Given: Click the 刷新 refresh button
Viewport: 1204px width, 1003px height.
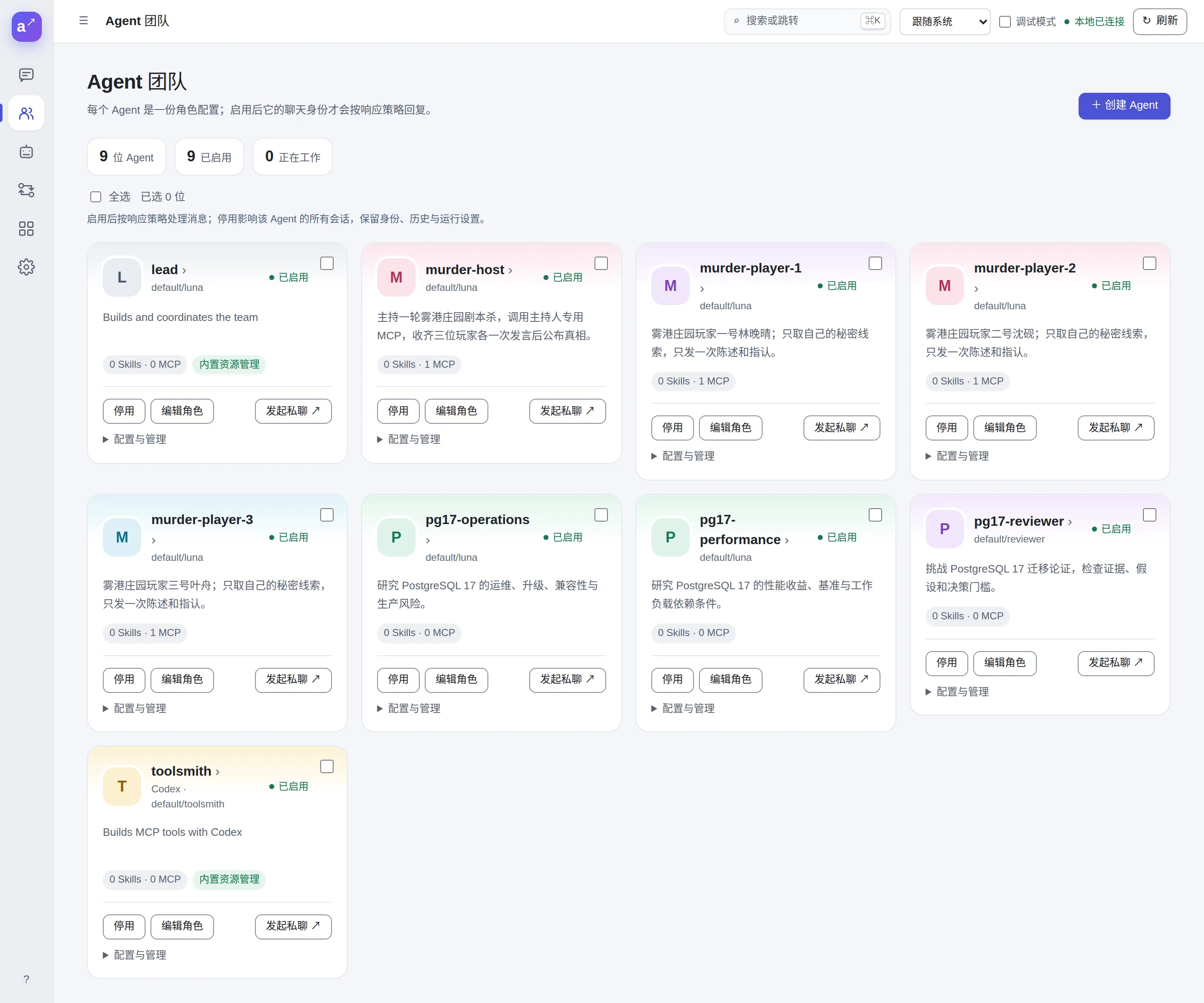Looking at the screenshot, I should pyautogui.click(x=1159, y=21).
